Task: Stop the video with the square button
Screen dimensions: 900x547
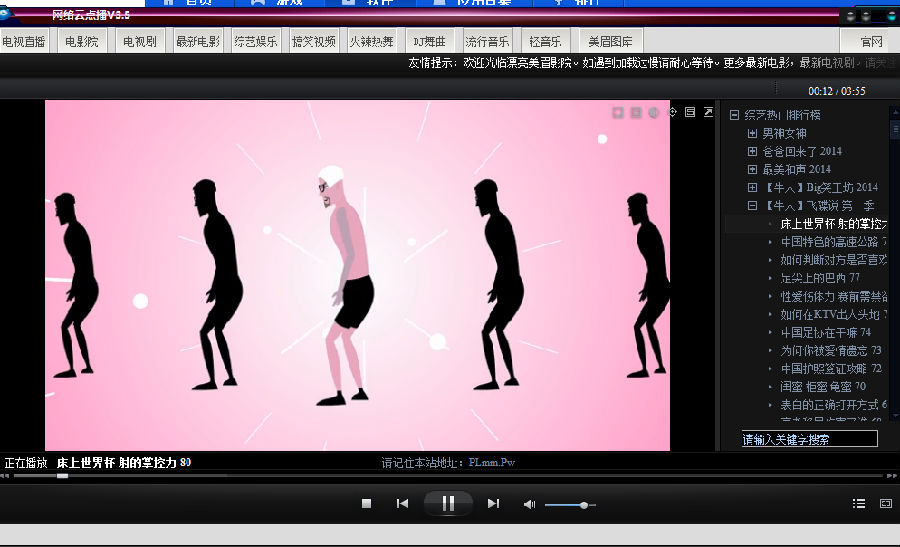Action: click(x=366, y=503)
